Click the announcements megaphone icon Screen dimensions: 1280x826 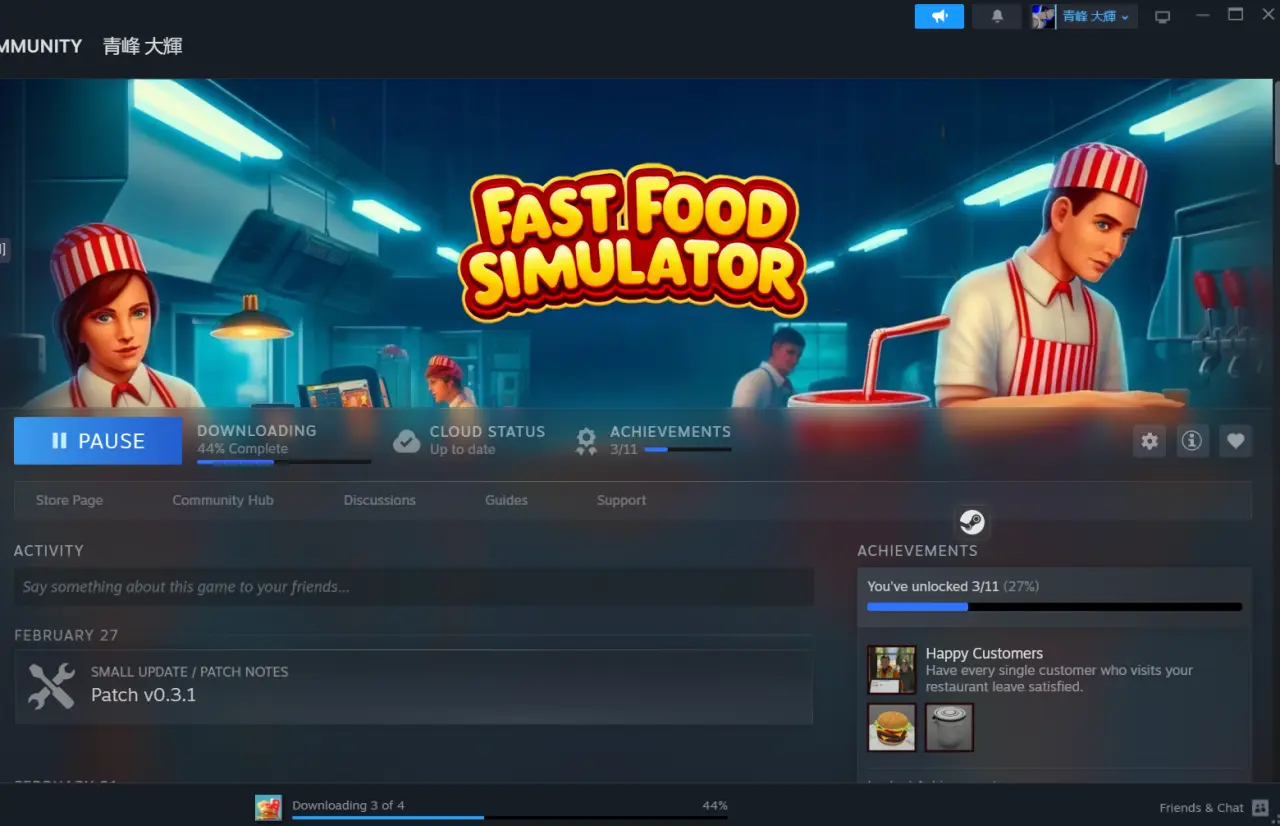coord(939,16)
